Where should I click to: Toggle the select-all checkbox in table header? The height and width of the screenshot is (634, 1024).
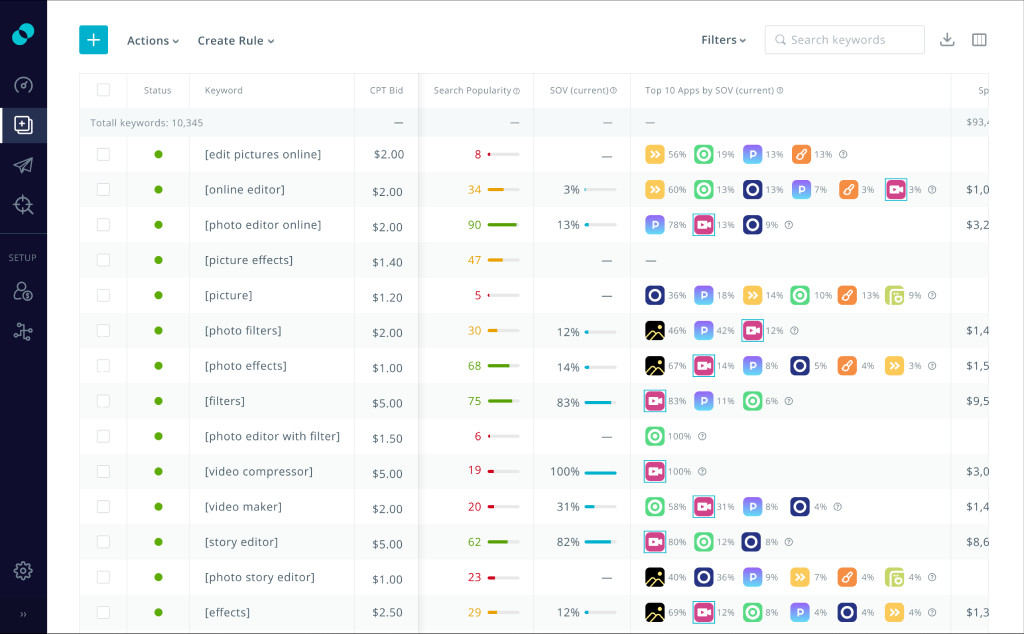[x=103, y=90]
